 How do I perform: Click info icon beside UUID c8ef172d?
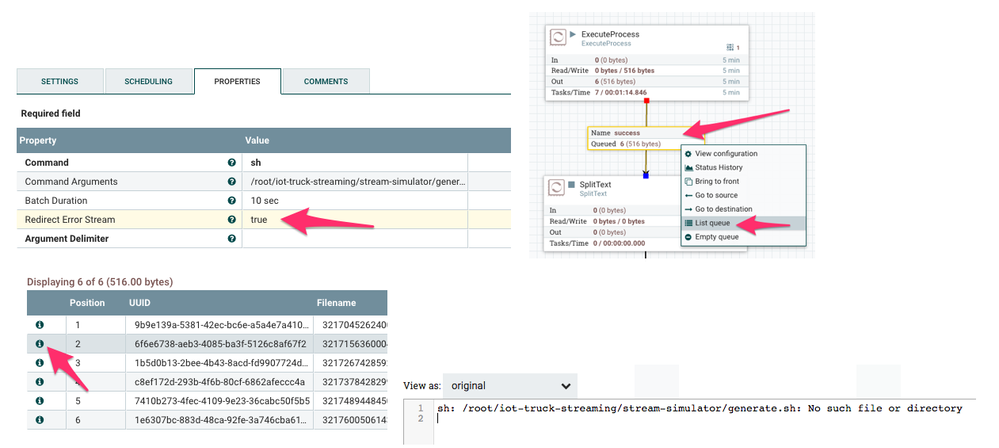[x=40, y=382]
